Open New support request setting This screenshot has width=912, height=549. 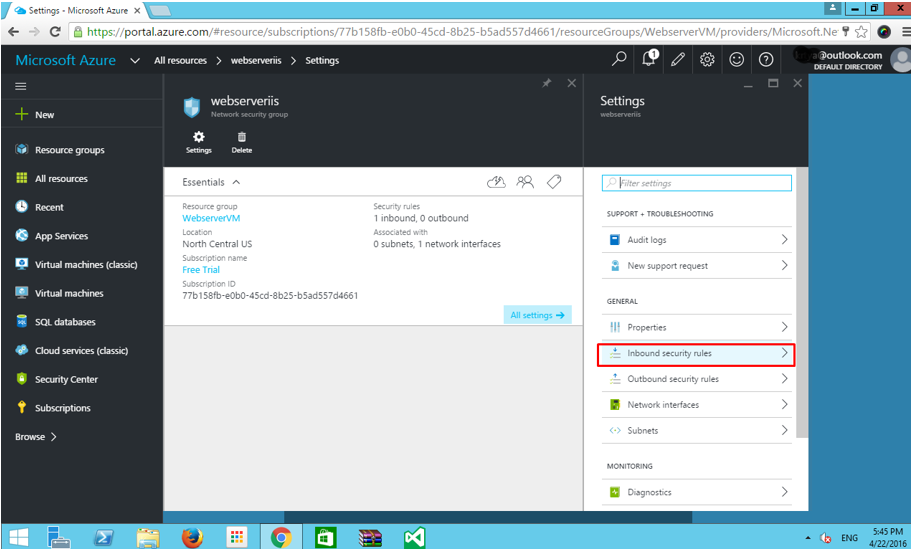(697, 266)
